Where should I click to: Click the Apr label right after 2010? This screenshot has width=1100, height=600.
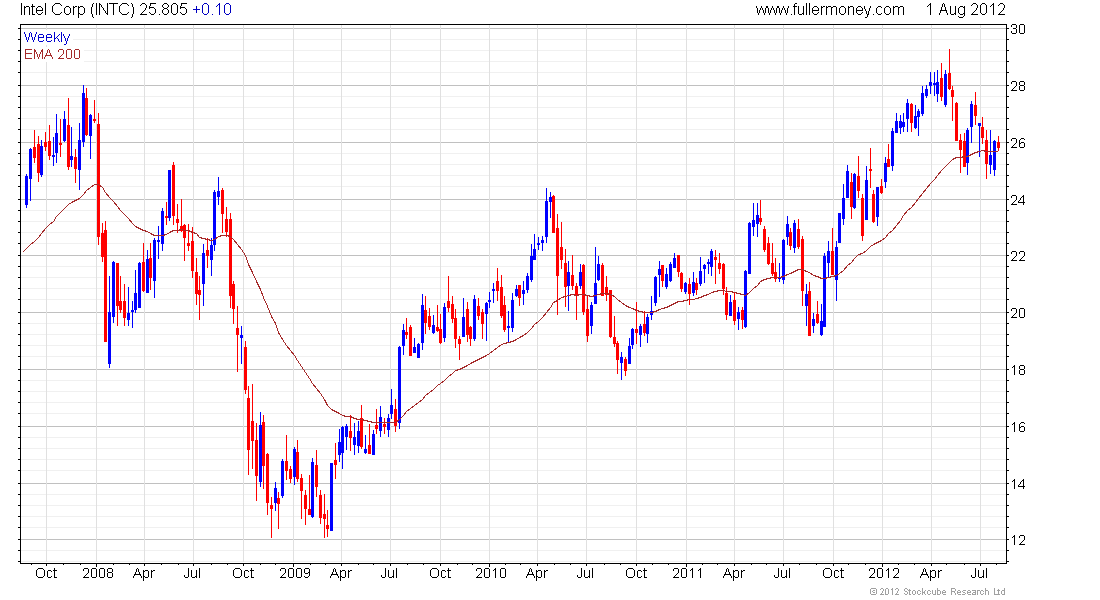tap(537, 573)
